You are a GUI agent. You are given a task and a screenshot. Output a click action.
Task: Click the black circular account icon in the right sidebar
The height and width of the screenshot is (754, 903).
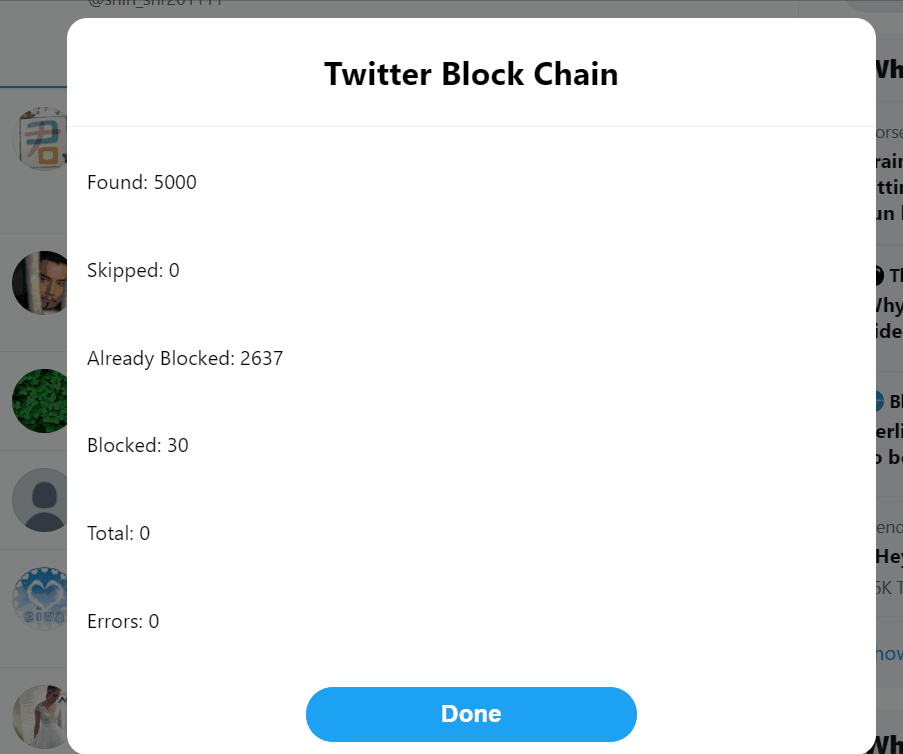[879, 275]
